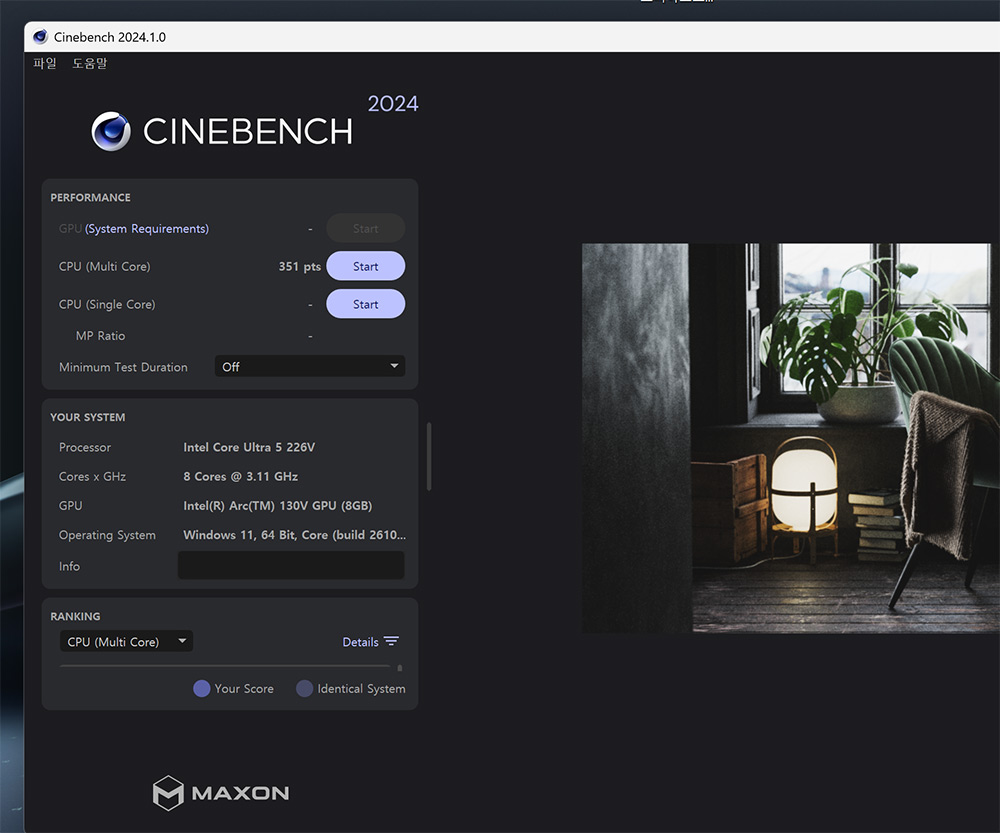Click the Cinebench 2024.1.0 window title
This screenshot has width=1000, height=833.
click(x=110, y=37)
